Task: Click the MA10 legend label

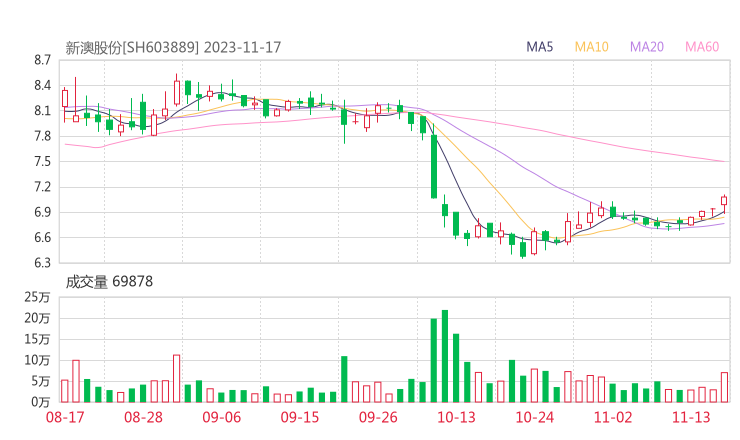Action: (591, 47)
